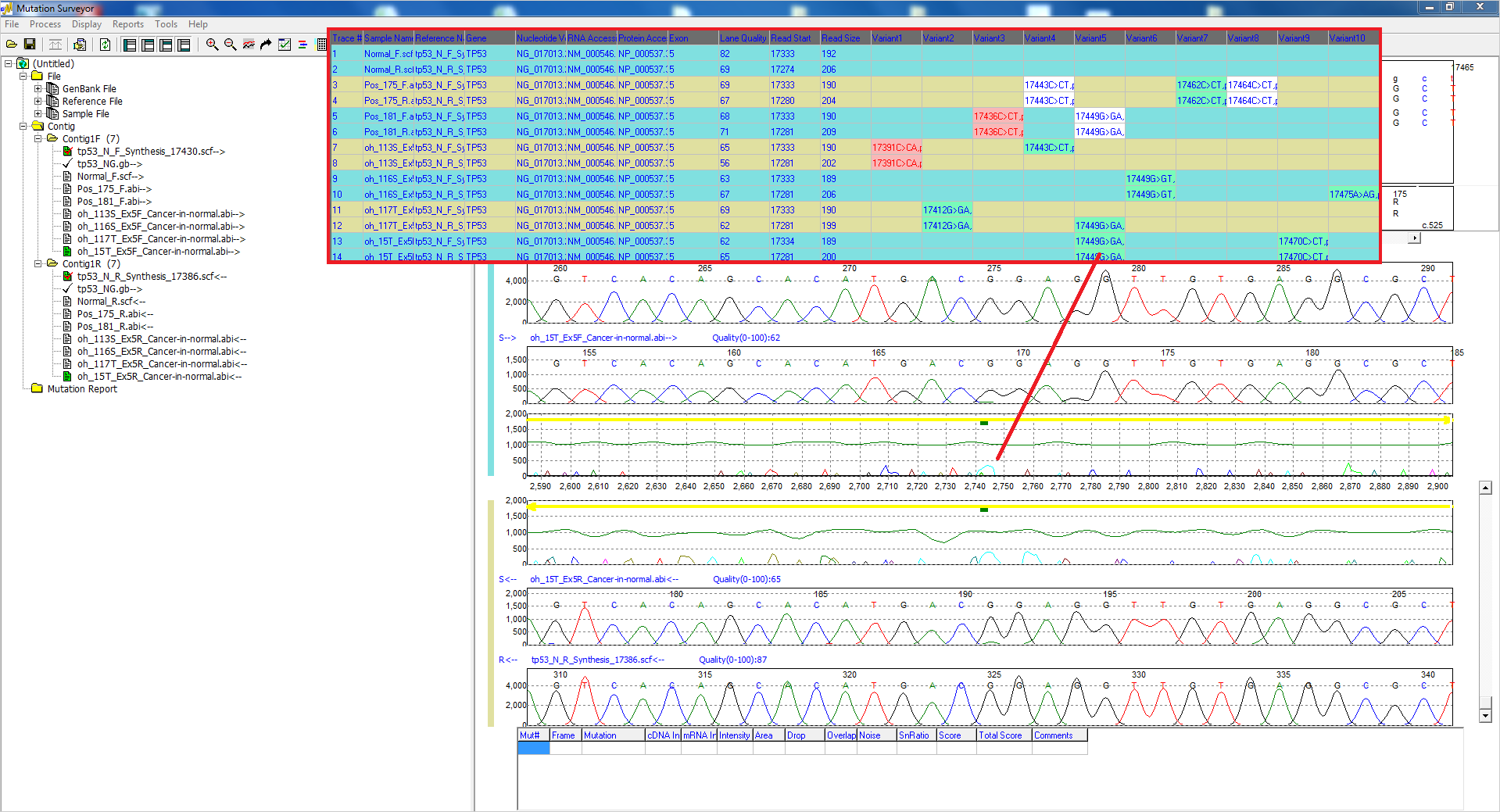1500x812 pixels.
Task: Click the Read Start column header
Action: (x=793, y=38)
